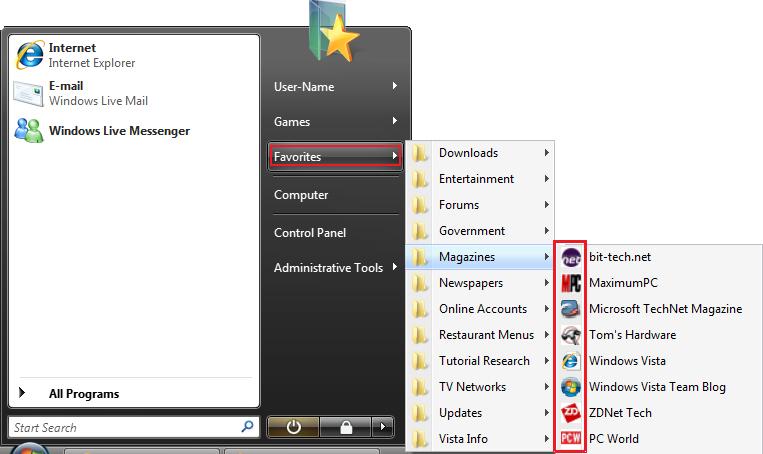Open the shutdown options arrow menu
Screen dimensions: 763x454
pos(383,427)
